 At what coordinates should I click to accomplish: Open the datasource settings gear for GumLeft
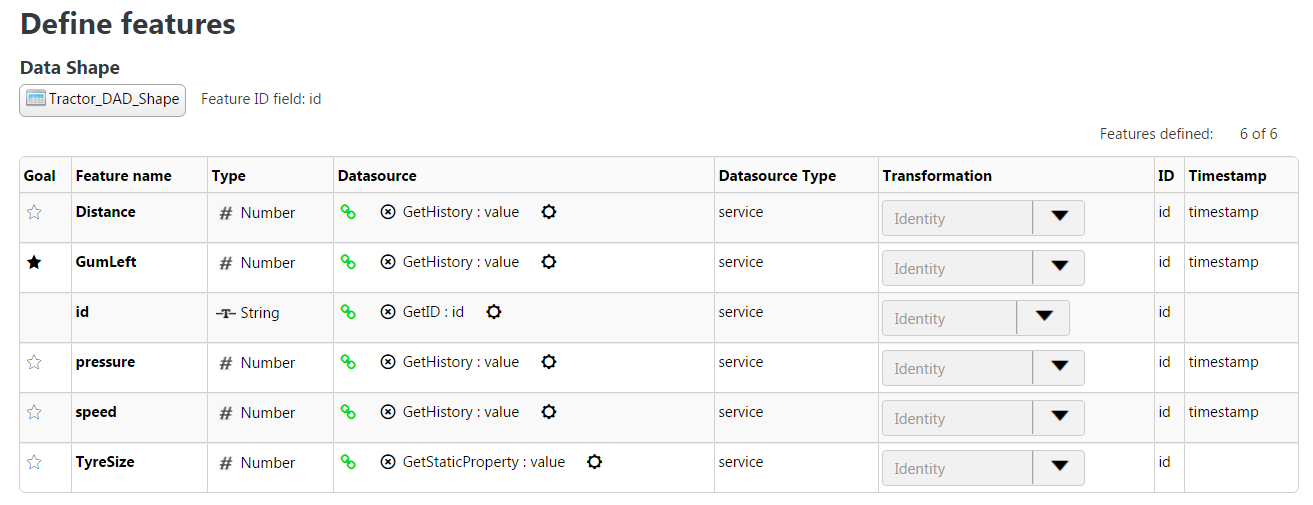pos(549,262)
